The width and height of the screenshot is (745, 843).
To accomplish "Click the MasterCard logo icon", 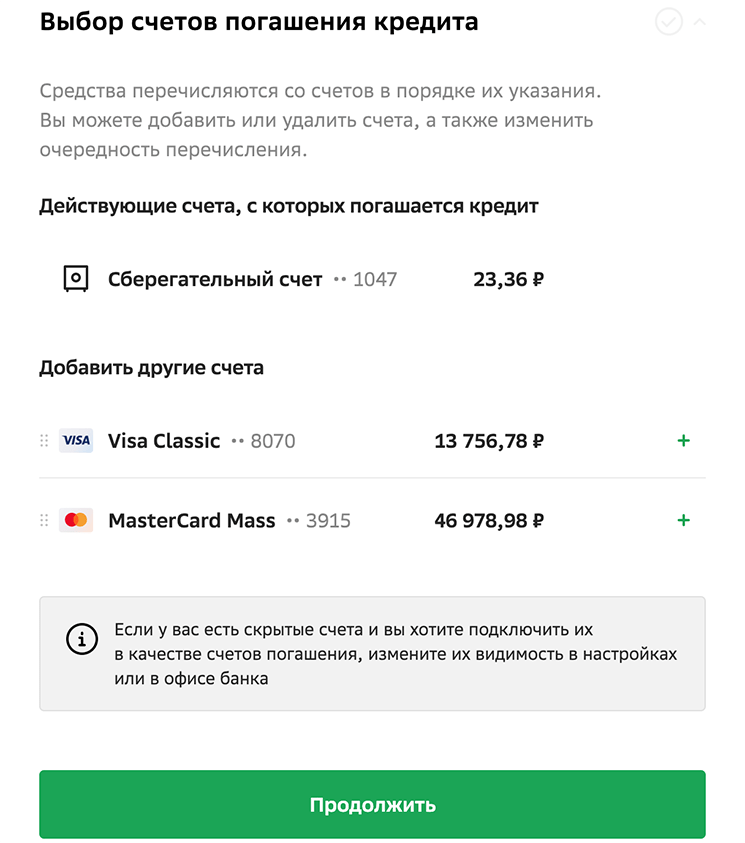I will tap(76, 521).
